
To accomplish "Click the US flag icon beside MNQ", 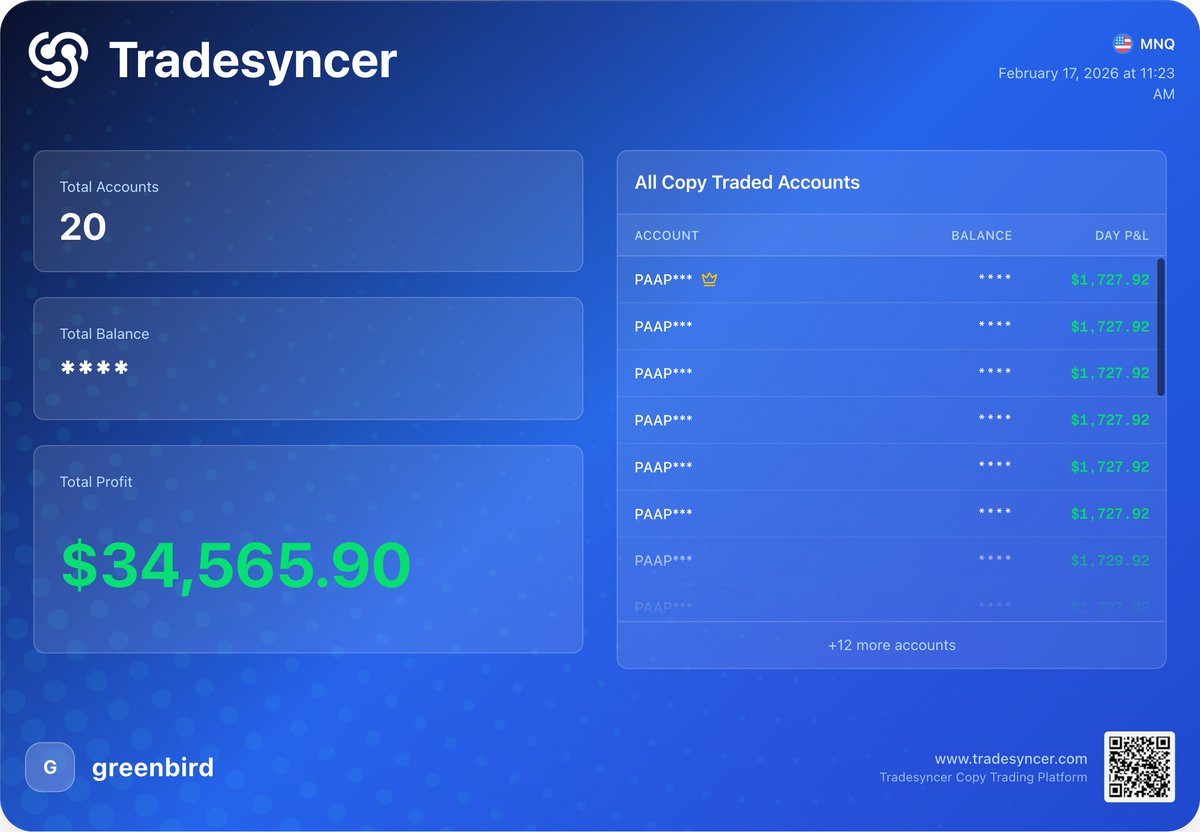I will 1122,44.
